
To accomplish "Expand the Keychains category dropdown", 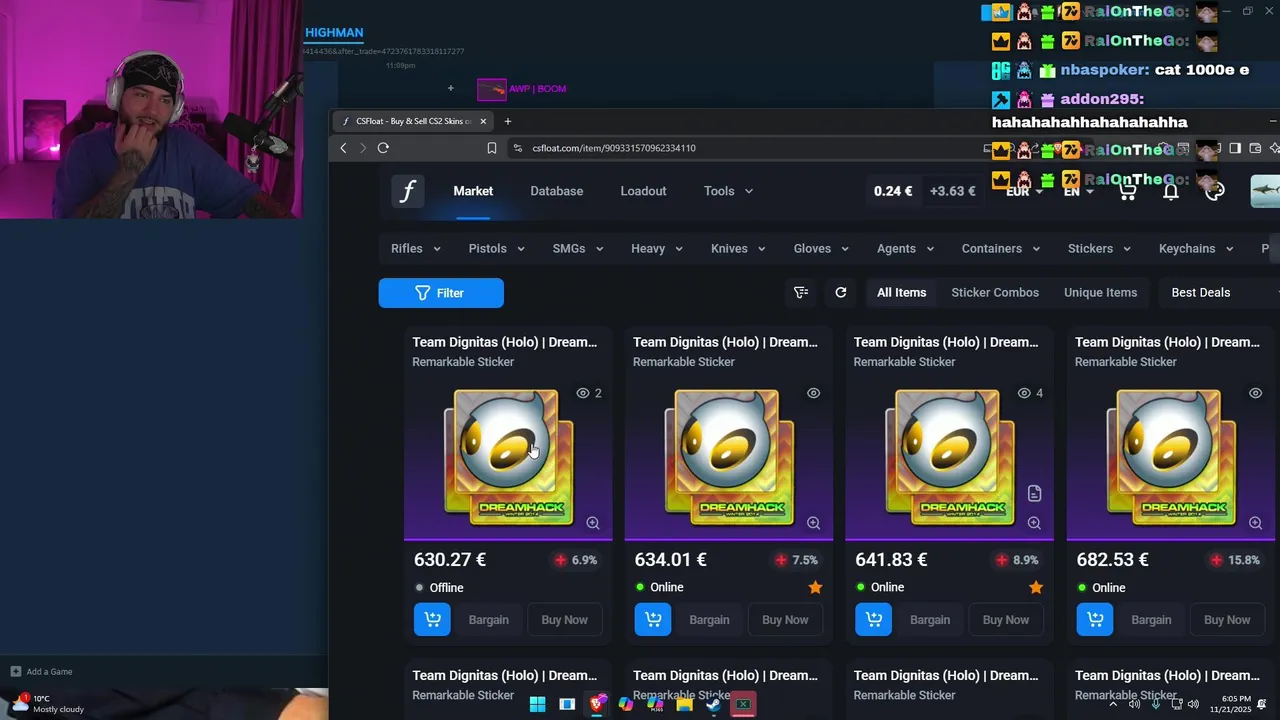I will tap(1196, 248).
